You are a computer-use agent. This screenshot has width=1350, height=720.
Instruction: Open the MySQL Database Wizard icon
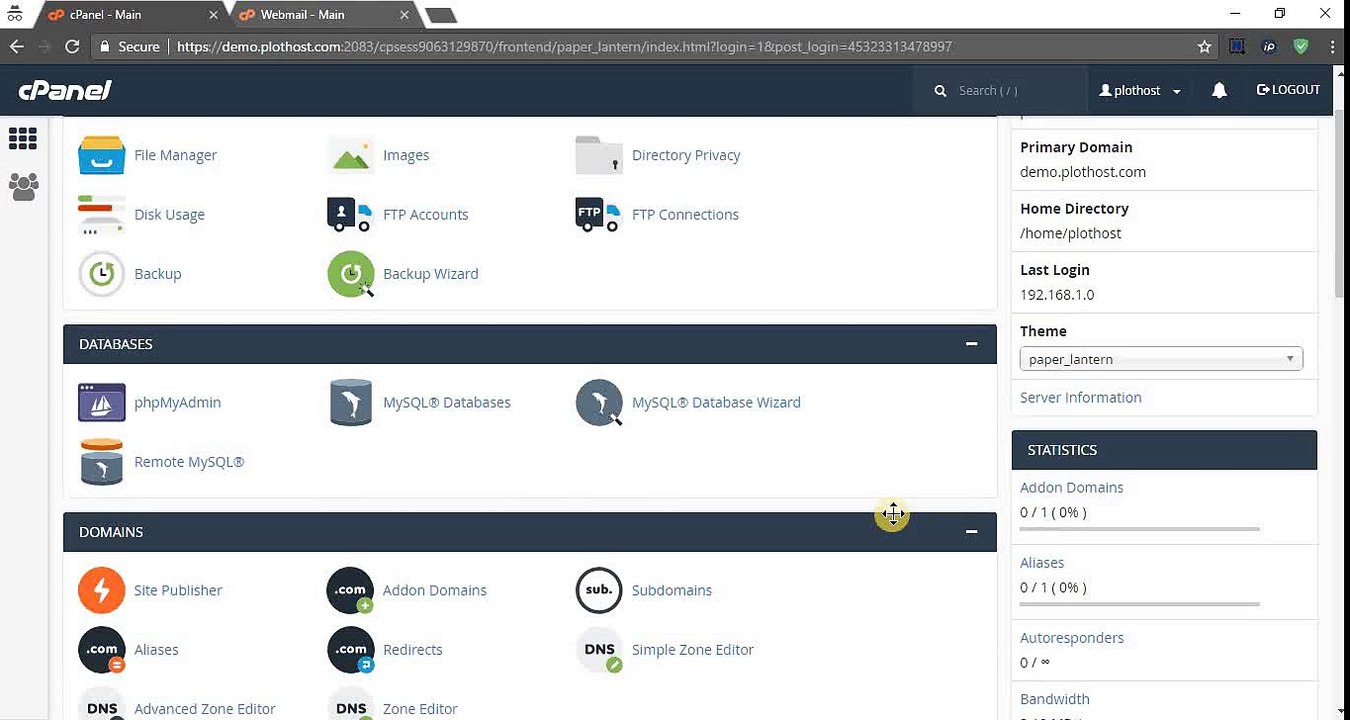point(599,402)
